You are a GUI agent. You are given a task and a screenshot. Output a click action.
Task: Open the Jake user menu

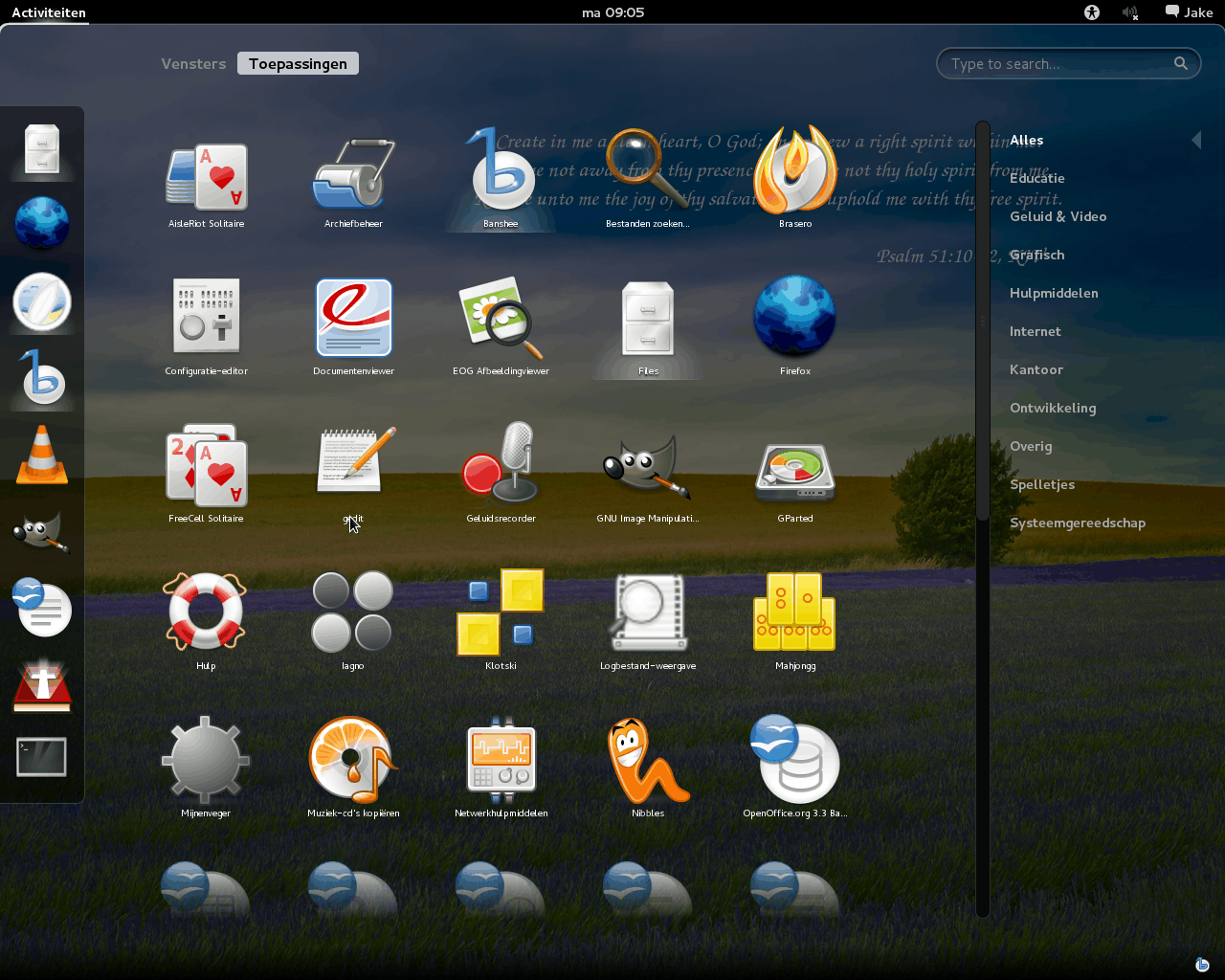pyautogui.click(x=1189, y=12)
